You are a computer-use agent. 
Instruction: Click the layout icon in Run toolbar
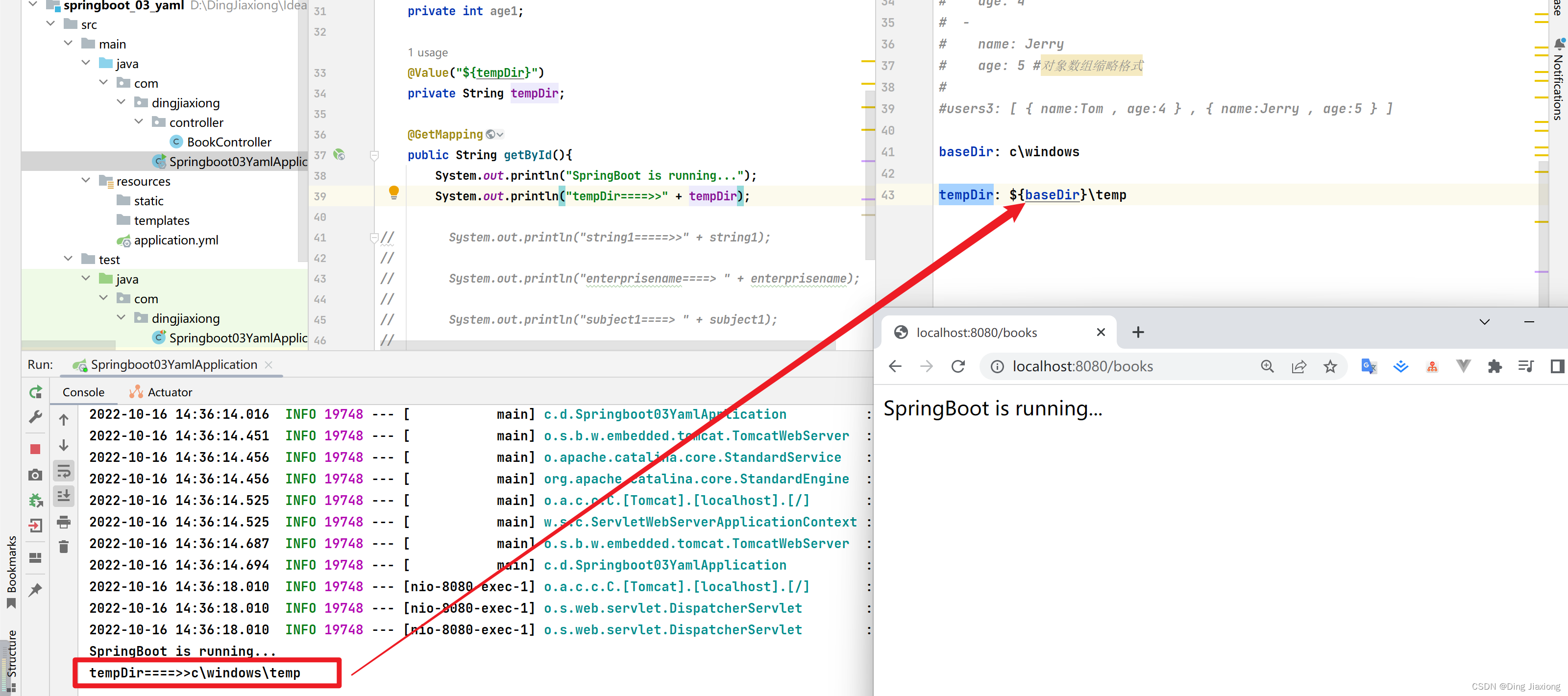pyautogui.click(x=35, y=558)
